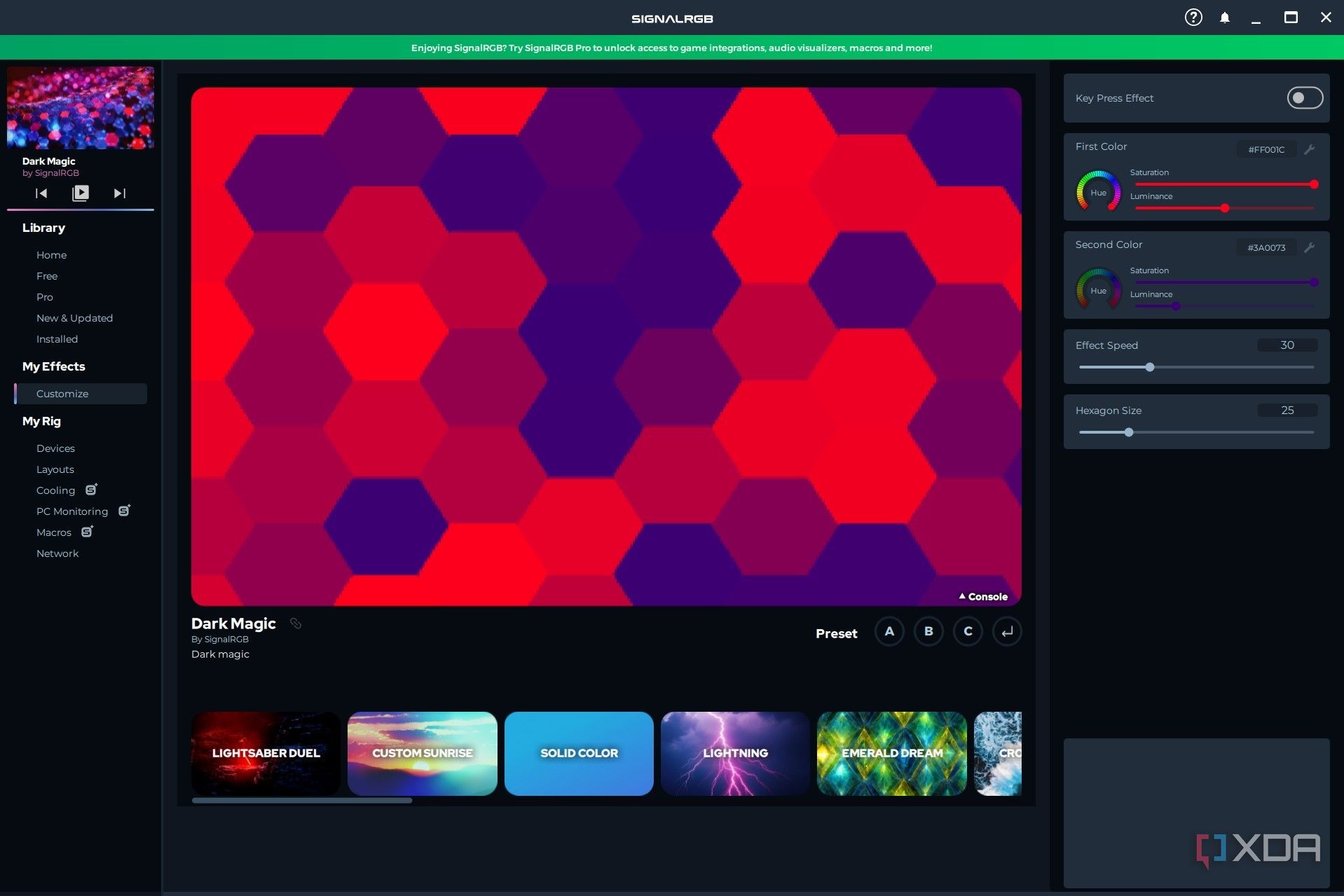Click the Hexagon Size slider
Image resolution: width=1344 pixels, height=896 pixels.
[1196, 432]
